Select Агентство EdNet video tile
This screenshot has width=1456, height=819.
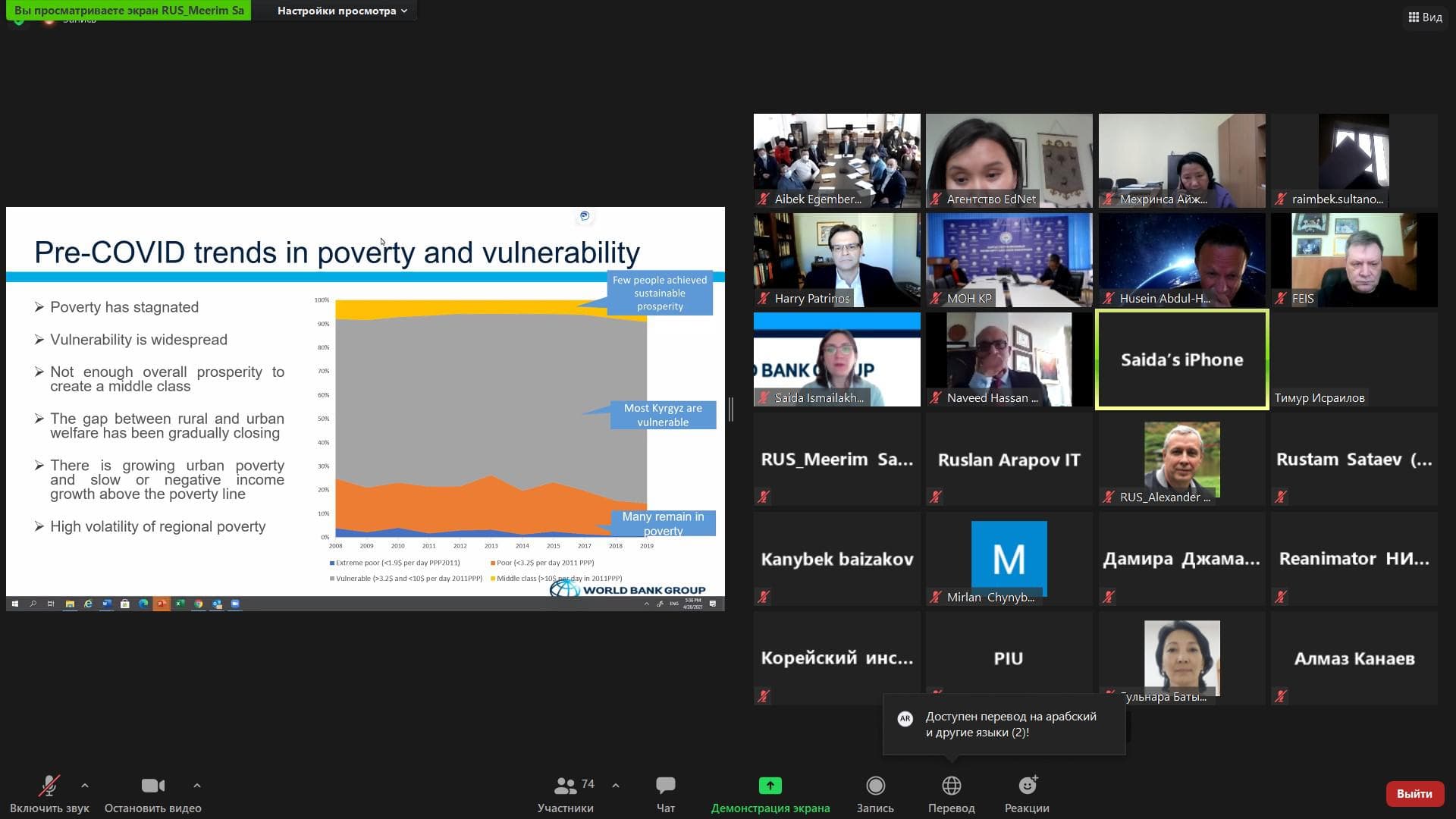pos(1009,161)
